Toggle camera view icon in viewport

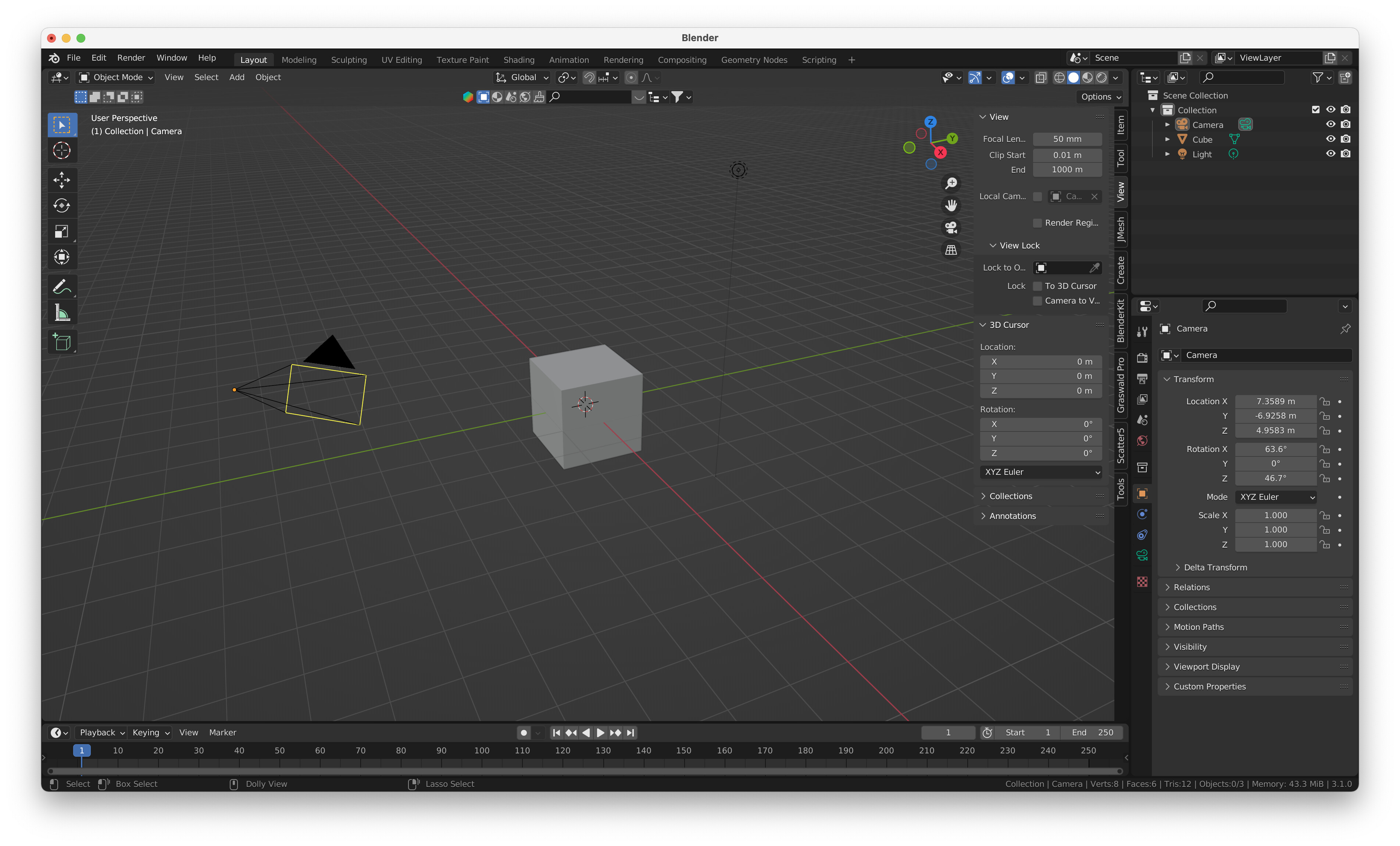951,227
